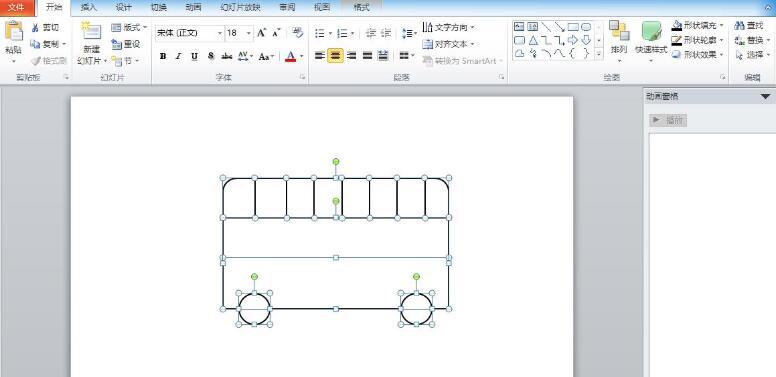Screen dimensions: 776x377
Task: Toggle Italic text formatting
Action: pyautogui.click(x=179, y=56)
